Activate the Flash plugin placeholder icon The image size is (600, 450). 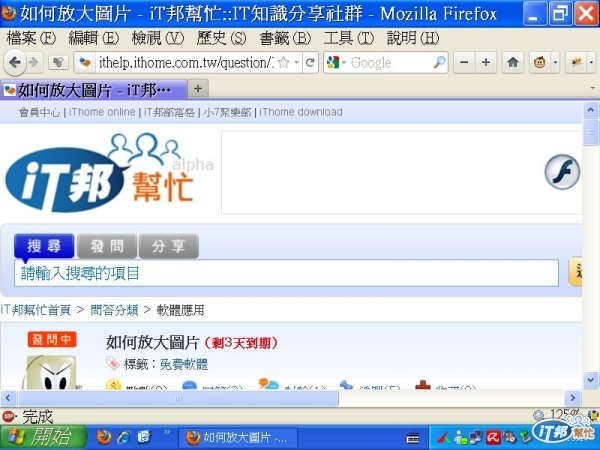562,172
